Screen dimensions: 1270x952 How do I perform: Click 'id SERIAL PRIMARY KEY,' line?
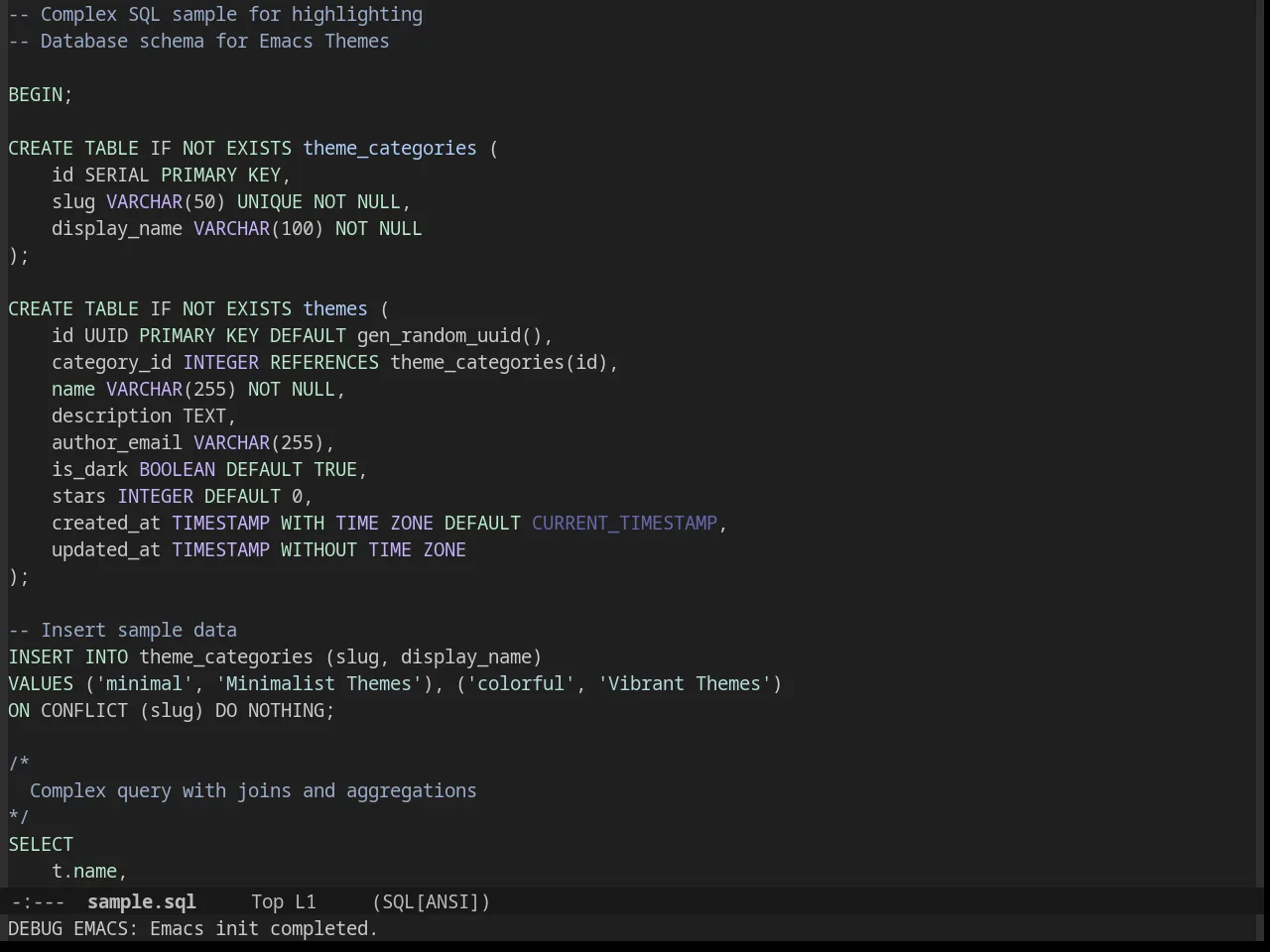(172, 175)
